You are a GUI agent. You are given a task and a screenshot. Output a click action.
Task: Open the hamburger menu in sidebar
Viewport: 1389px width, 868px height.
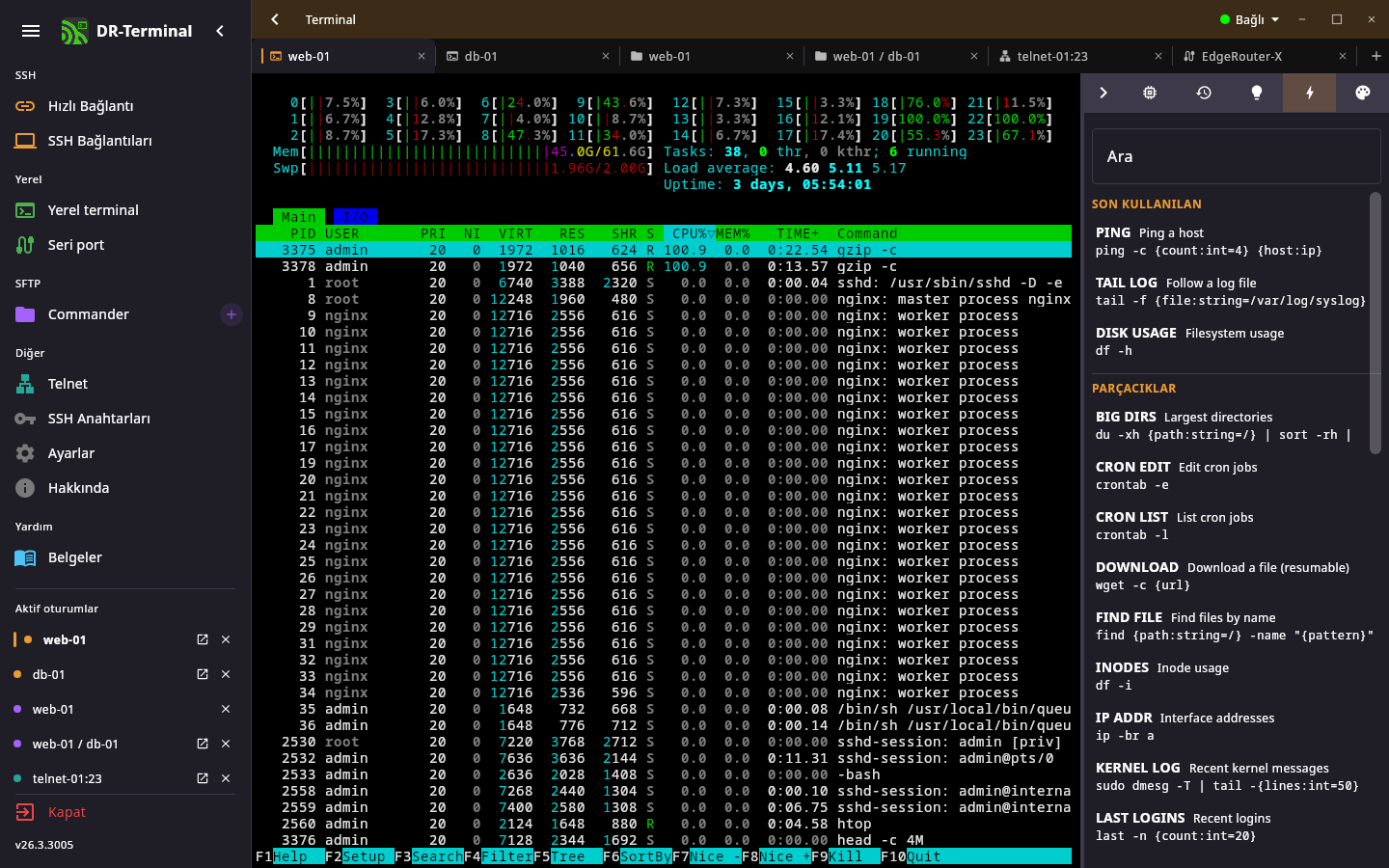(31, 31)
